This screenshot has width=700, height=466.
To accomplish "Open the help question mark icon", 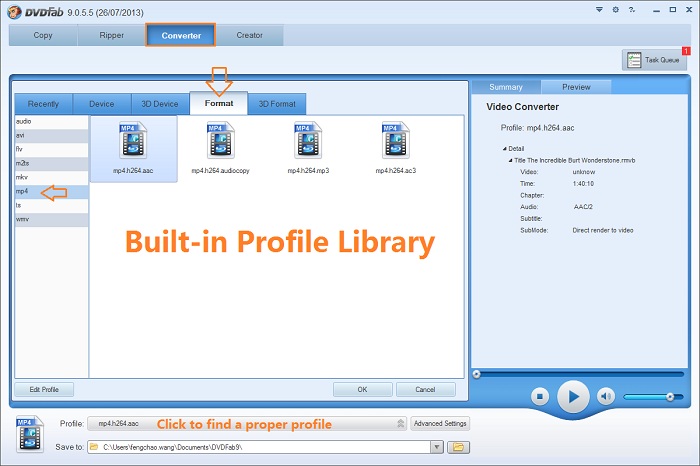I will click(632, 9).
